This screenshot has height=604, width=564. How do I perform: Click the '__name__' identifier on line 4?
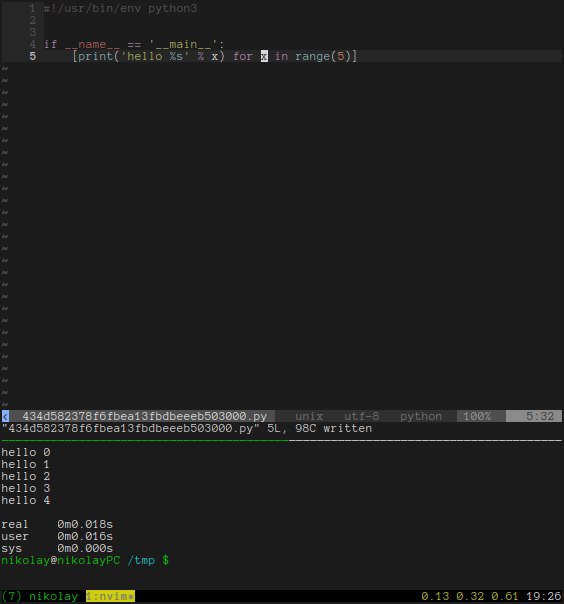[92, 44]
